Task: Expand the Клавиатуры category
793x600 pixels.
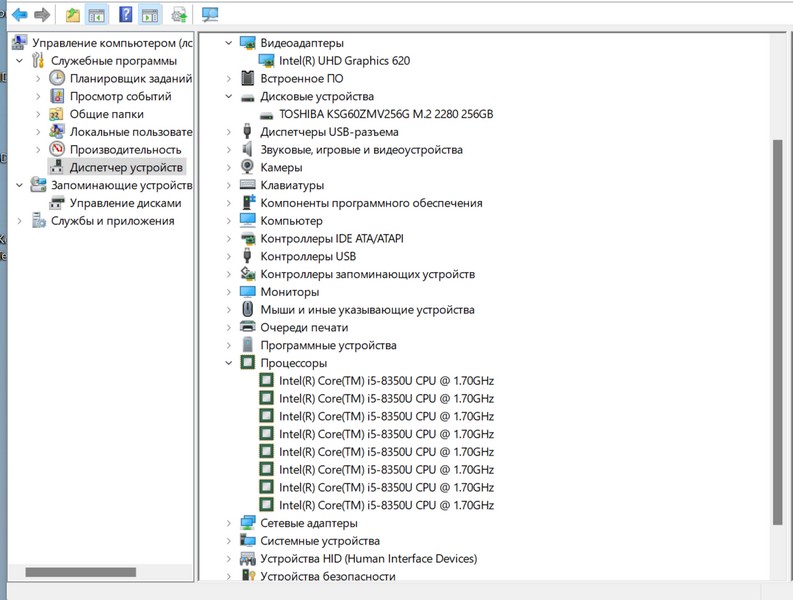Action: tap(229, 185)
